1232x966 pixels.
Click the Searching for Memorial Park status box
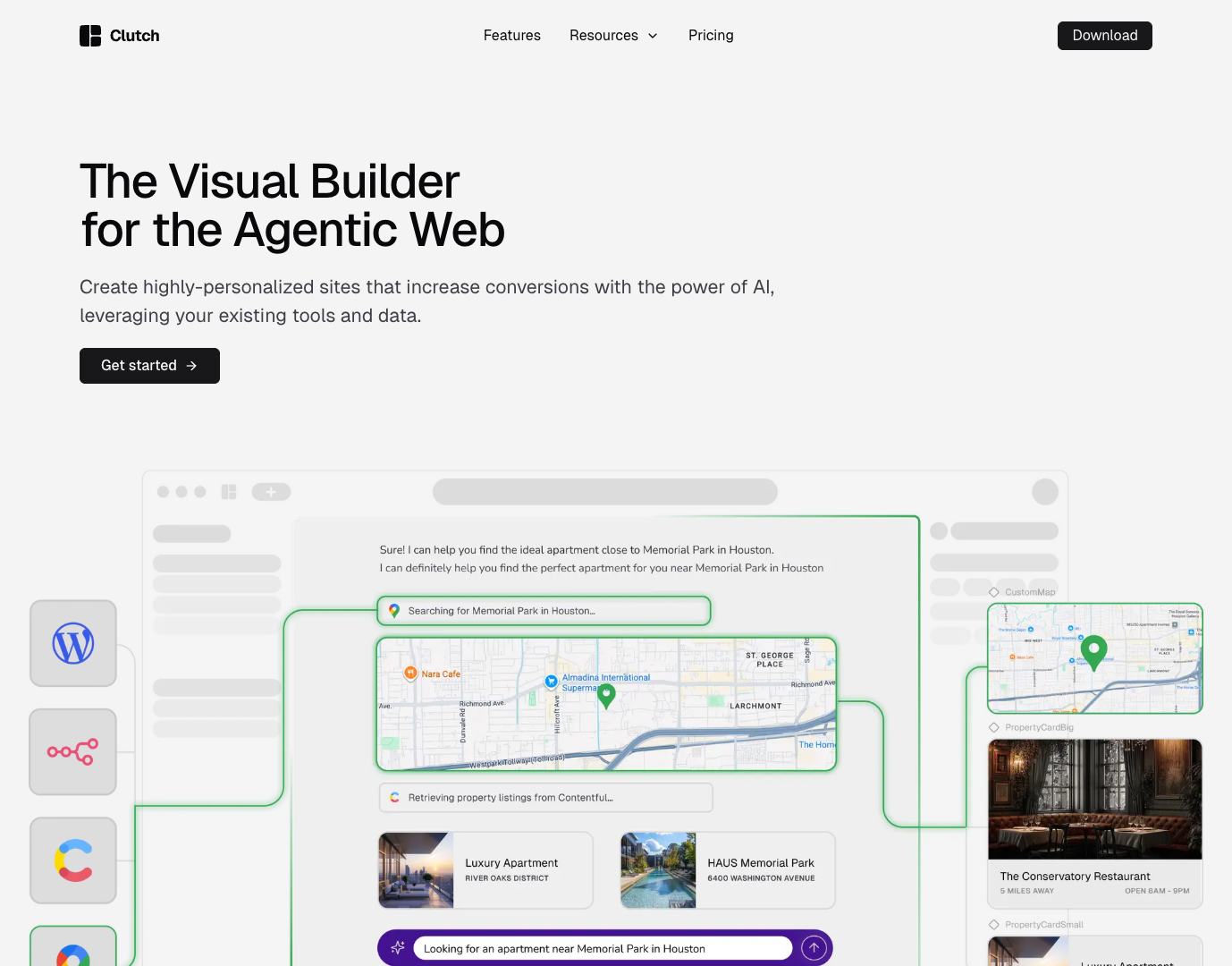(544, 611)
